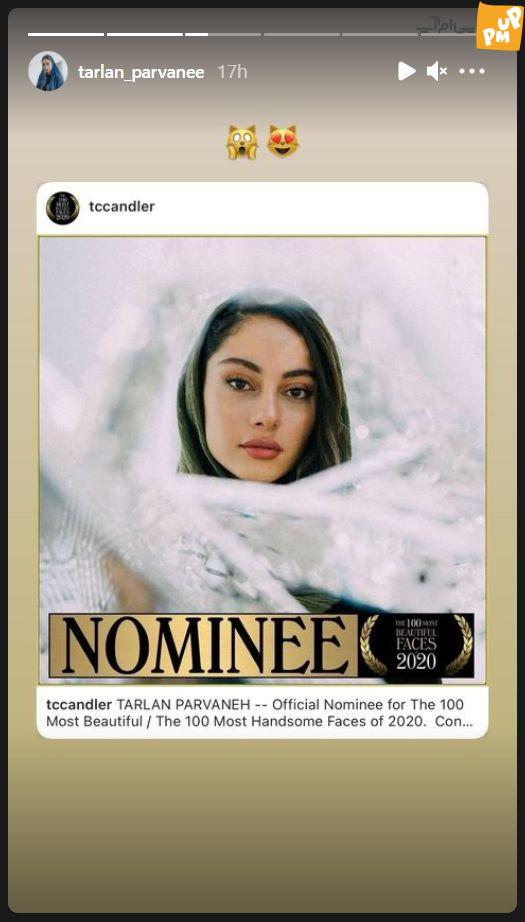Viewport: 525px width, 922px height.
Task: Skip to the fourth story progress segment
Action: (302, 35)
